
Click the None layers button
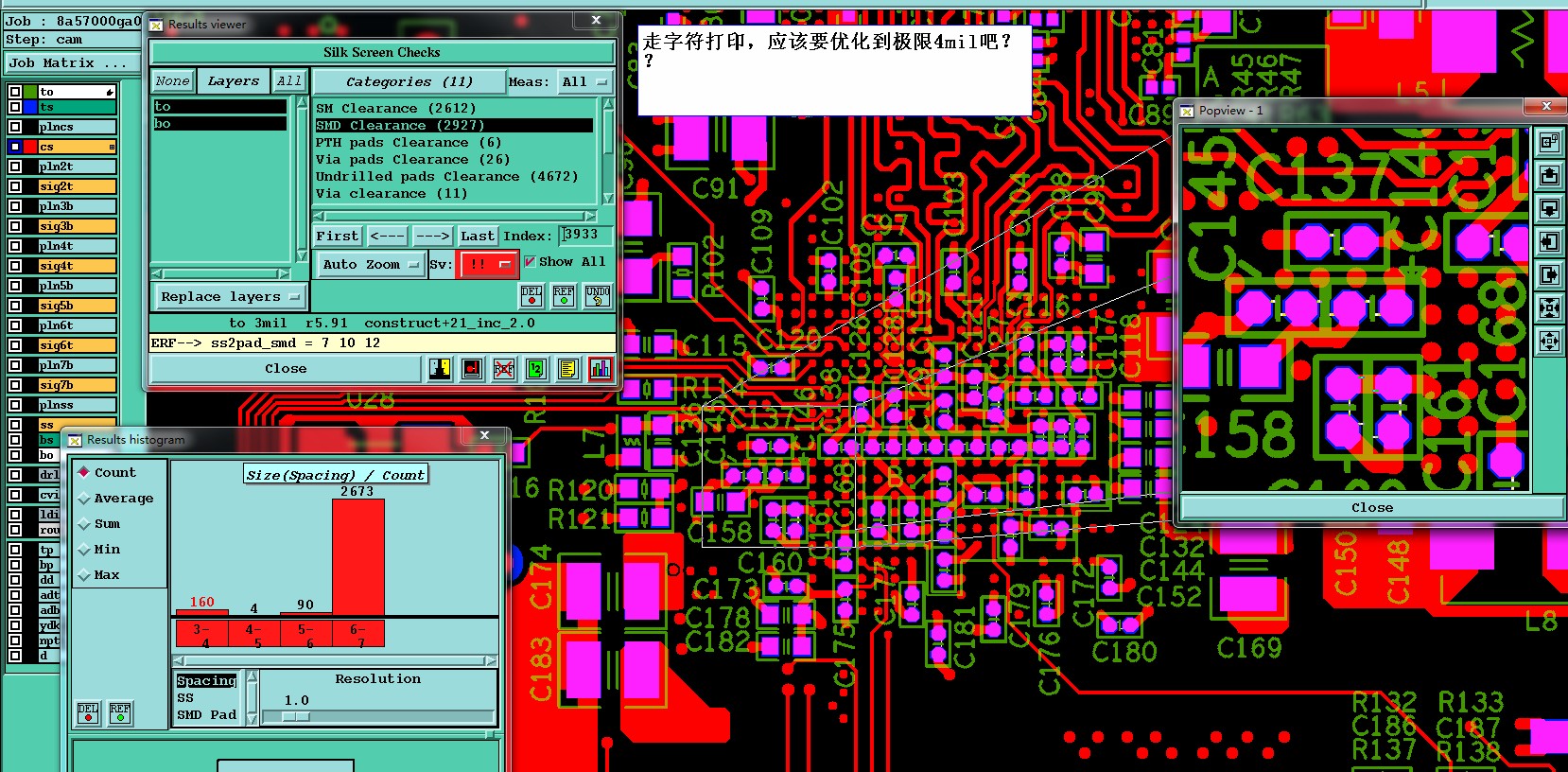click(x=172, y=81)
